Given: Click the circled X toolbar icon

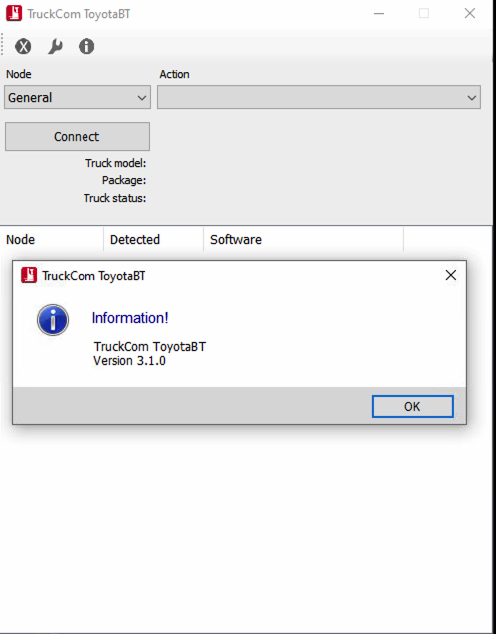Looking at the screenshot, I should tap(23, 46).
